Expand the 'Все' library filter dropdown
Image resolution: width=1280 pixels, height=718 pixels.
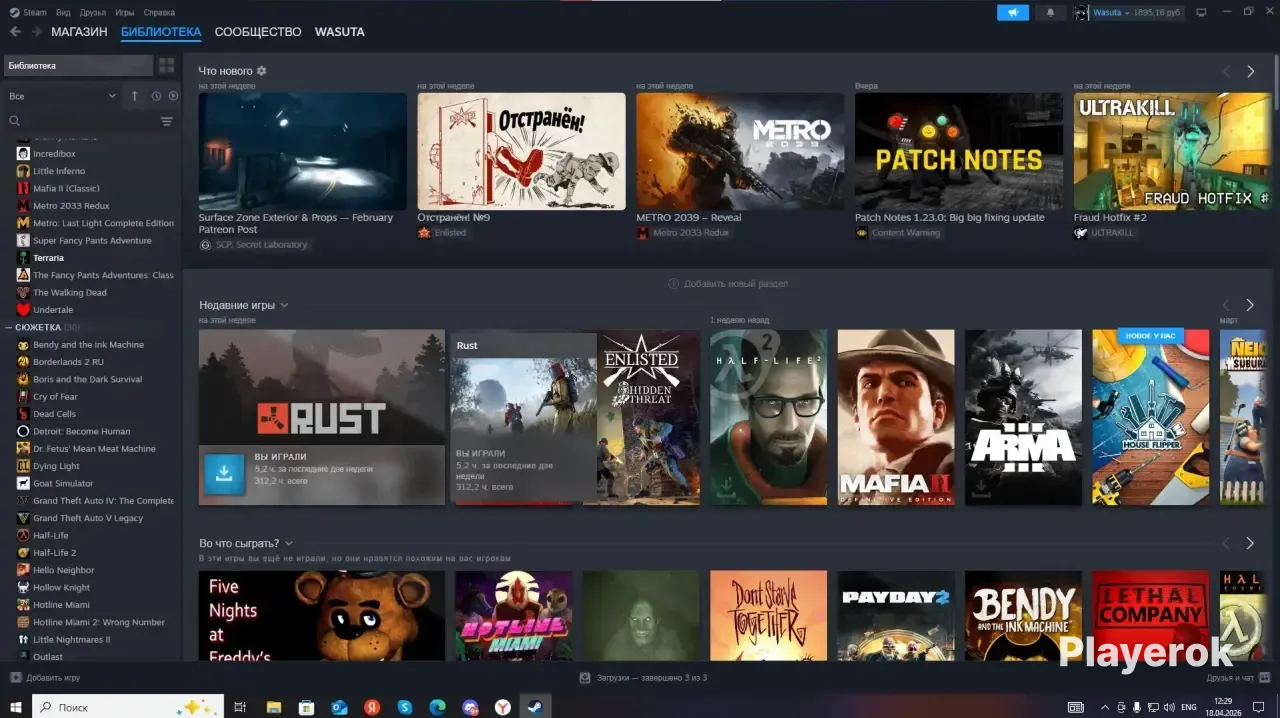(62, 96)
